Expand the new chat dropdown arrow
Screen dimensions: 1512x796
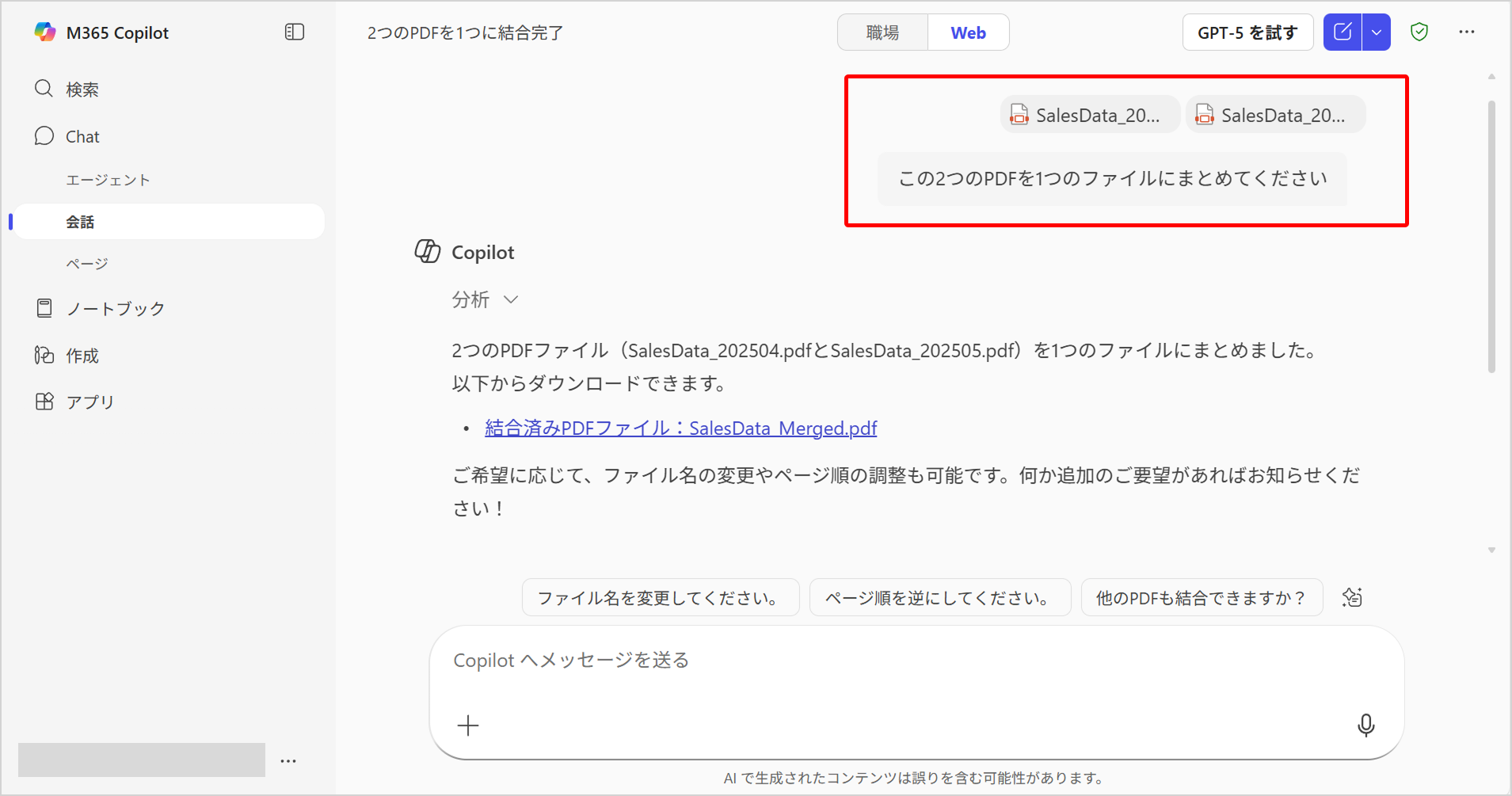[x=1377, y=32]
